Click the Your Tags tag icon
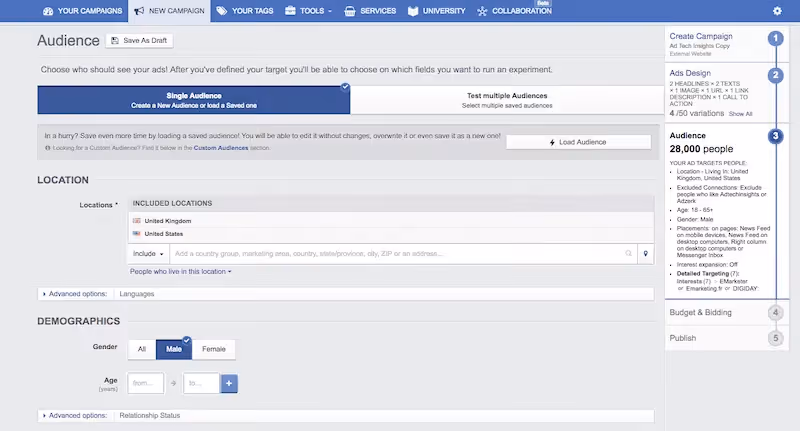The image size is (800, 431). pyautogui.click(x=221, y=11)
